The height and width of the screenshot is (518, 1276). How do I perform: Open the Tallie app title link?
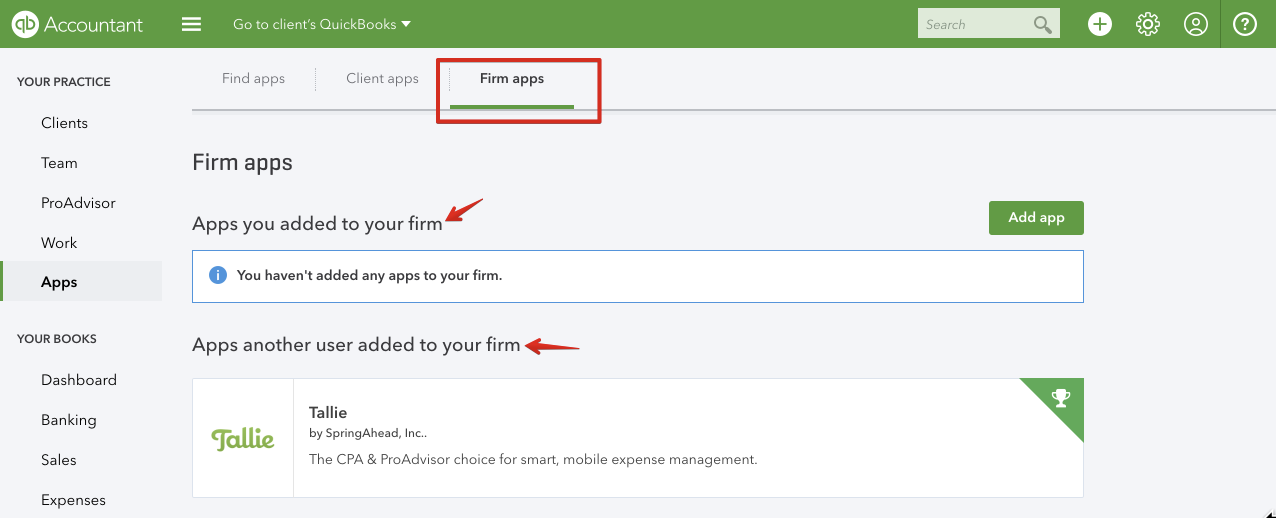(x=328, y=412)
